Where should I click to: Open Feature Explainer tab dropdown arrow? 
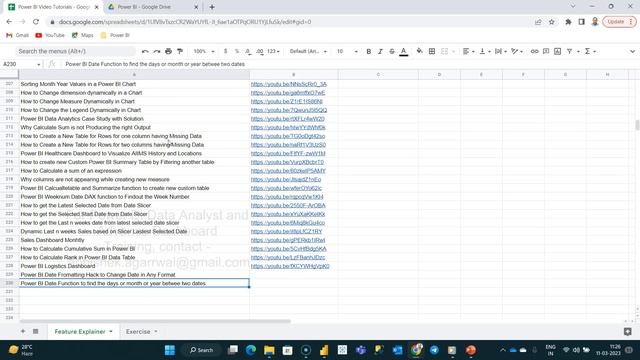pyautogui.click(x=111, y=331)
